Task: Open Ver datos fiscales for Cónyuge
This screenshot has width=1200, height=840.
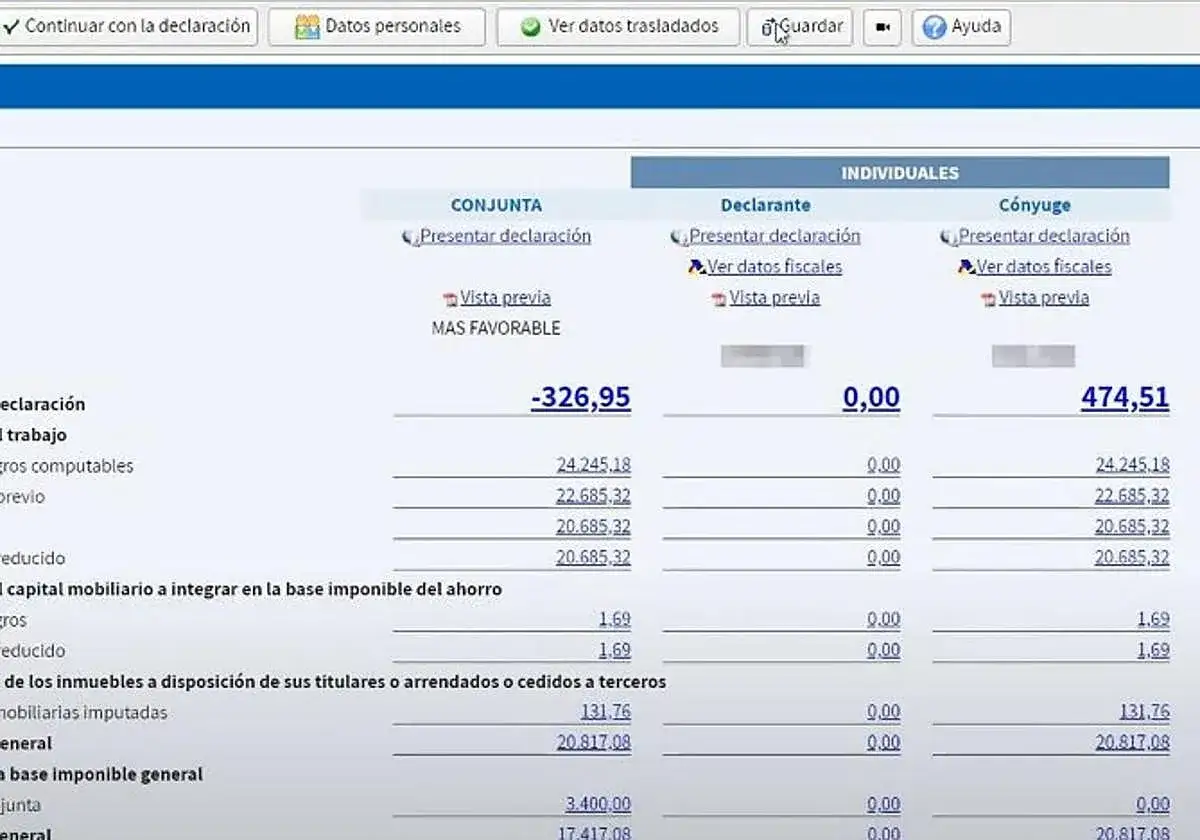Action: [x=1044, y=267]
